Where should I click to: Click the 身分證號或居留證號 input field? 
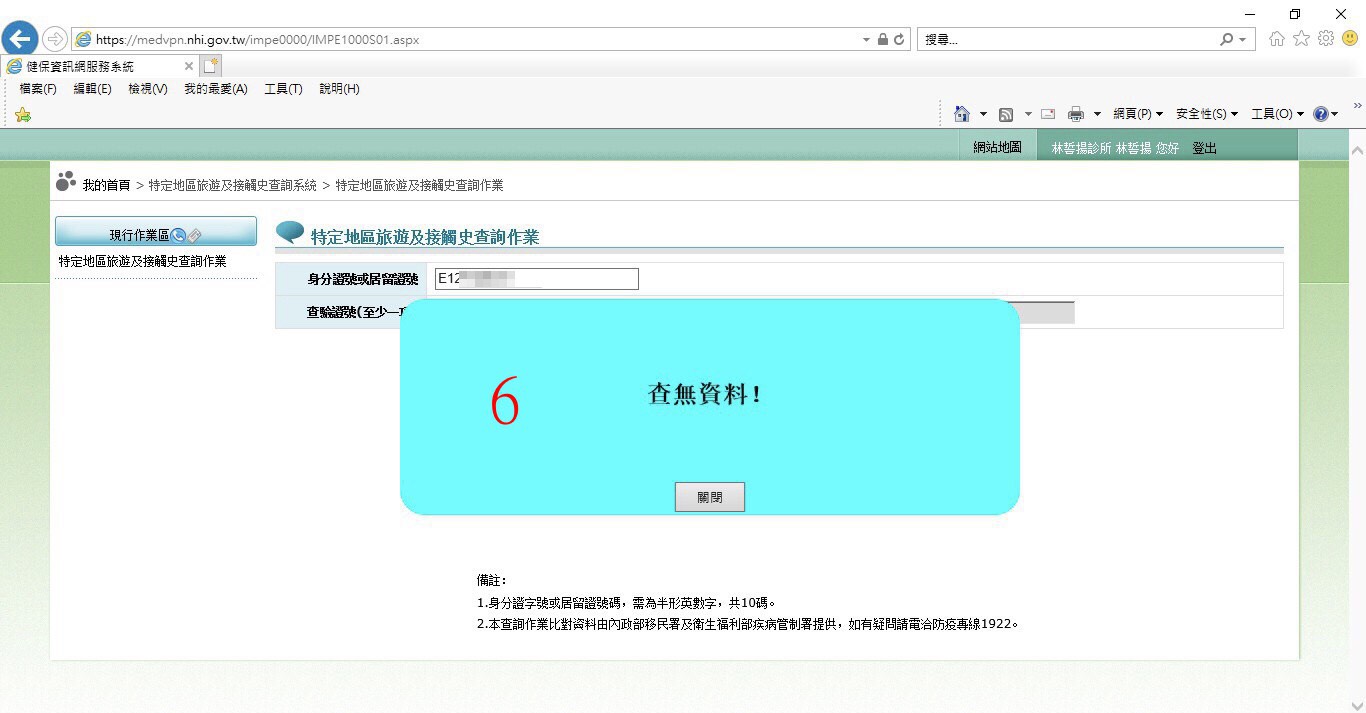click(x=537, y=279)
